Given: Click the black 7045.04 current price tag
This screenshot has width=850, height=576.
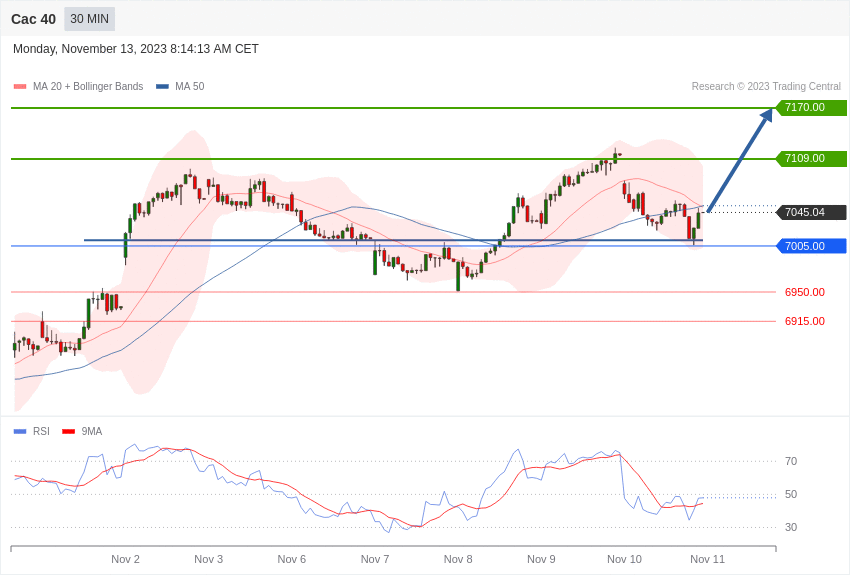Looking at the screenshot, I should (811, 213).
